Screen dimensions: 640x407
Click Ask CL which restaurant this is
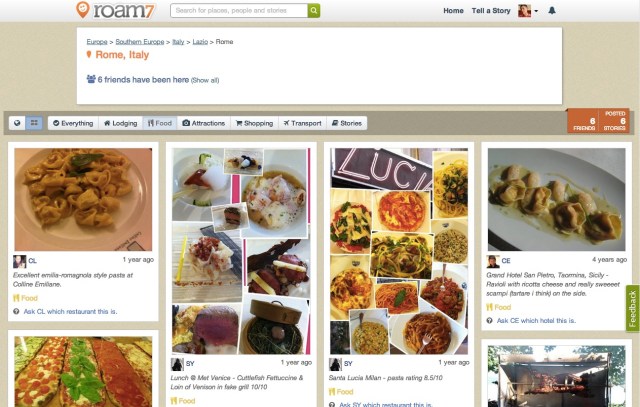[x=70, y=311]
